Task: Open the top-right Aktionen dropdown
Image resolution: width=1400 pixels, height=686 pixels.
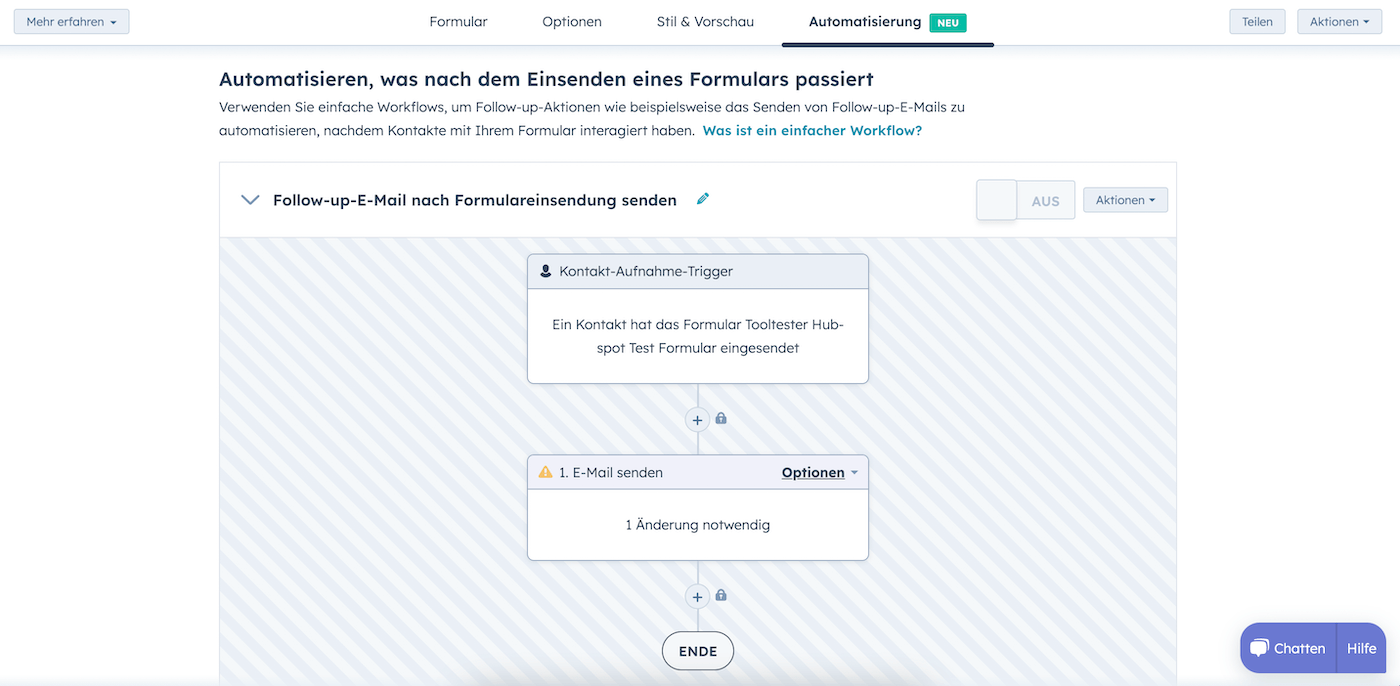Action: [1339, 21]
